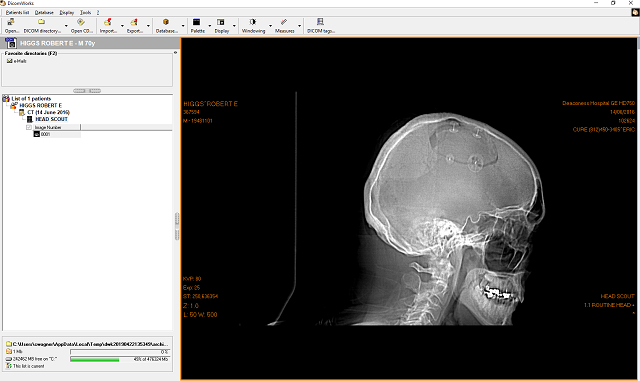
Task: Open the Windowing dropdown arrow
Action: tap(270, 26)
